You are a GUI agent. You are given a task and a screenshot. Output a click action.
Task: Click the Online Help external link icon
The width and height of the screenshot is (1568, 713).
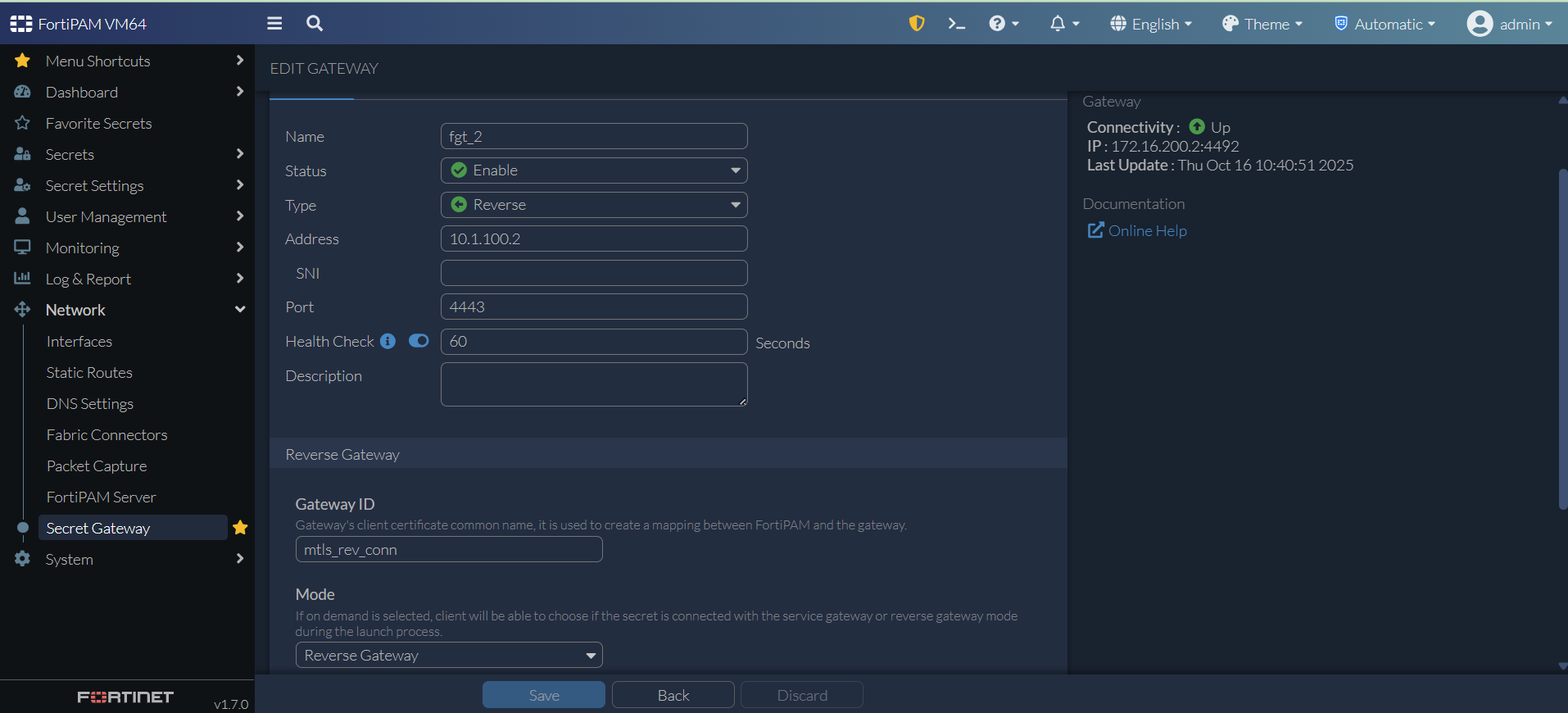pos(1095,230)
